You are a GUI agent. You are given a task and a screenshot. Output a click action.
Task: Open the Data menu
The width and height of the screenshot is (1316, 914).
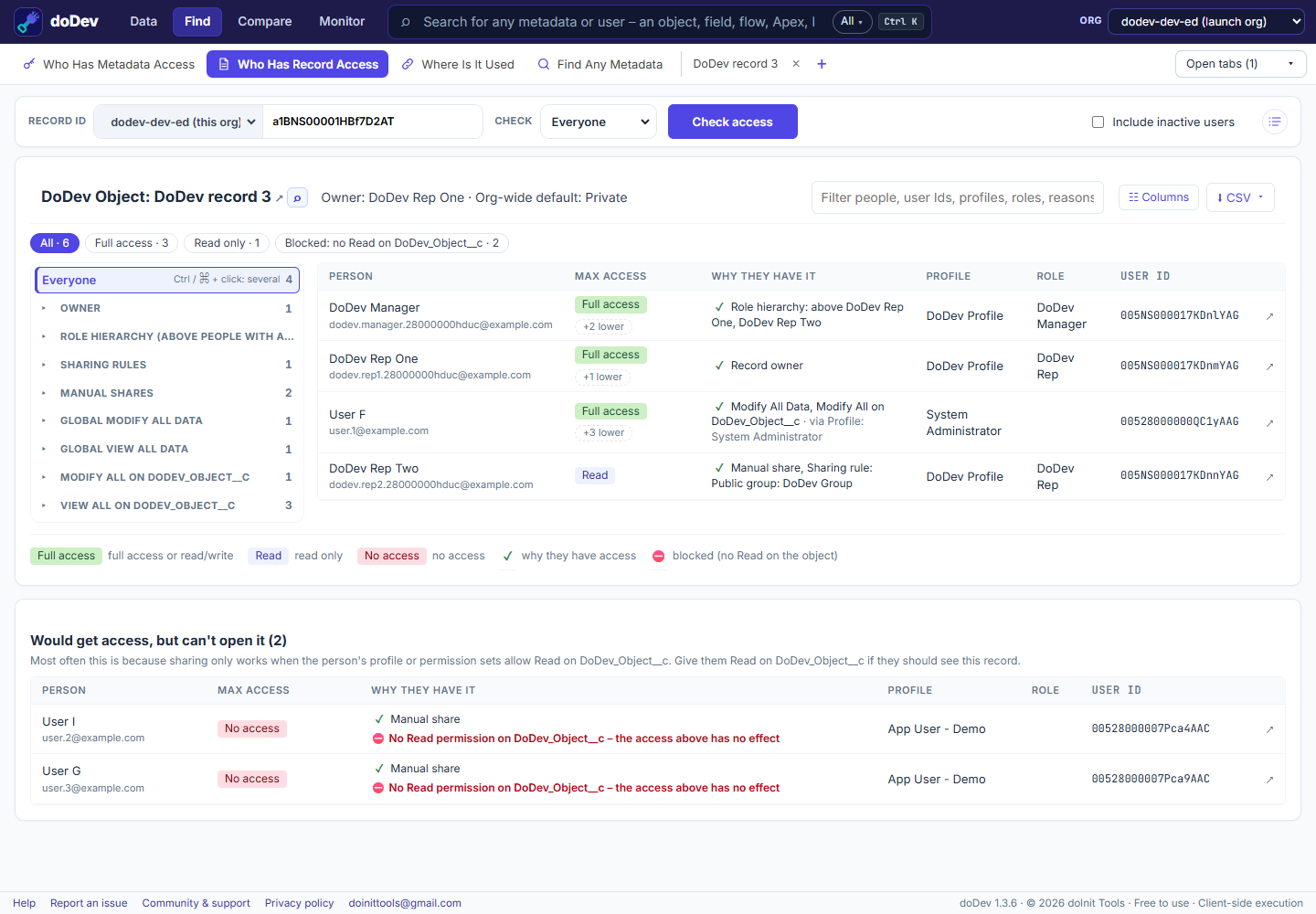coord(143,21)
